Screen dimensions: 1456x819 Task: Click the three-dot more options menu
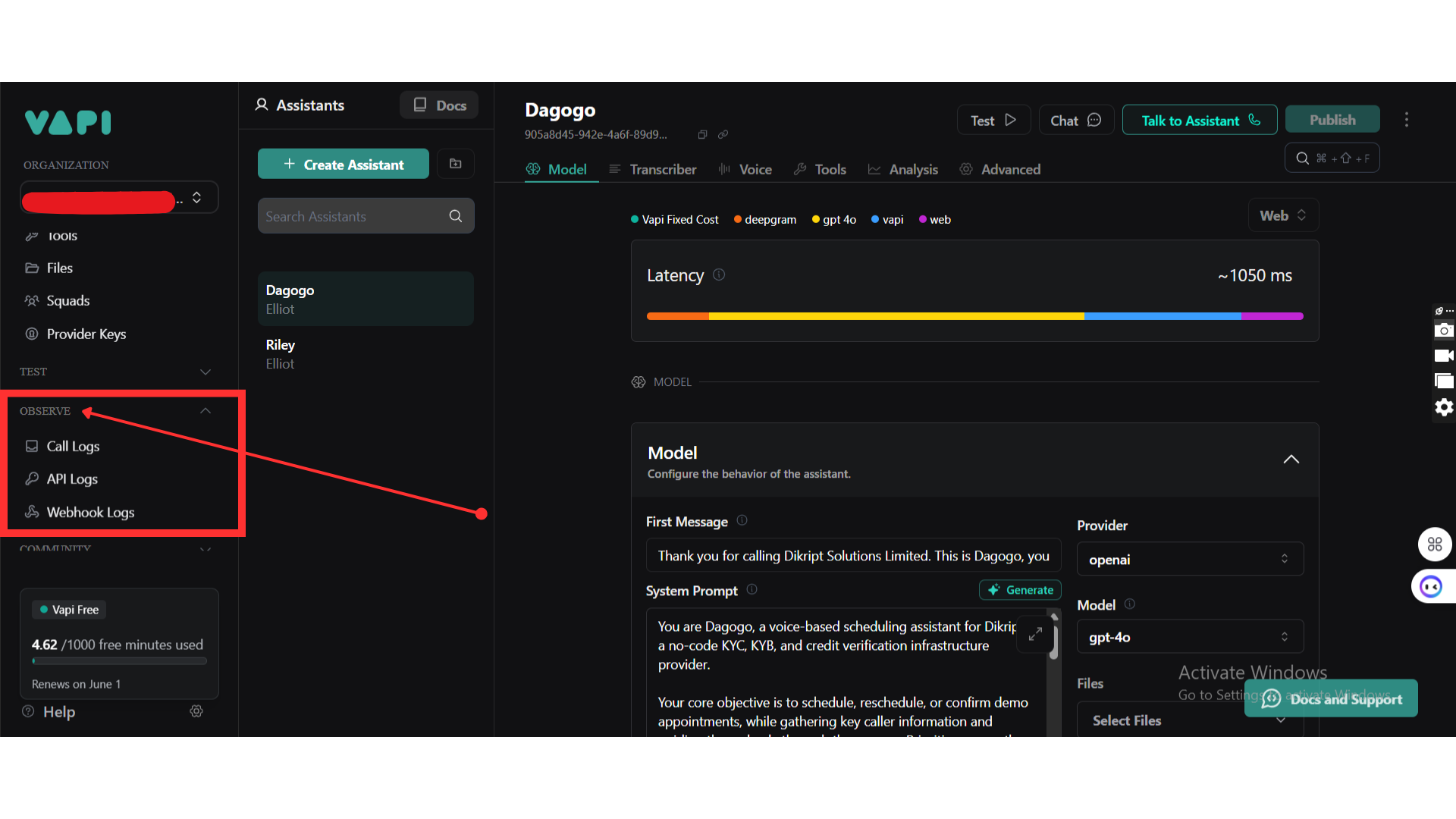coord(1406,120)
